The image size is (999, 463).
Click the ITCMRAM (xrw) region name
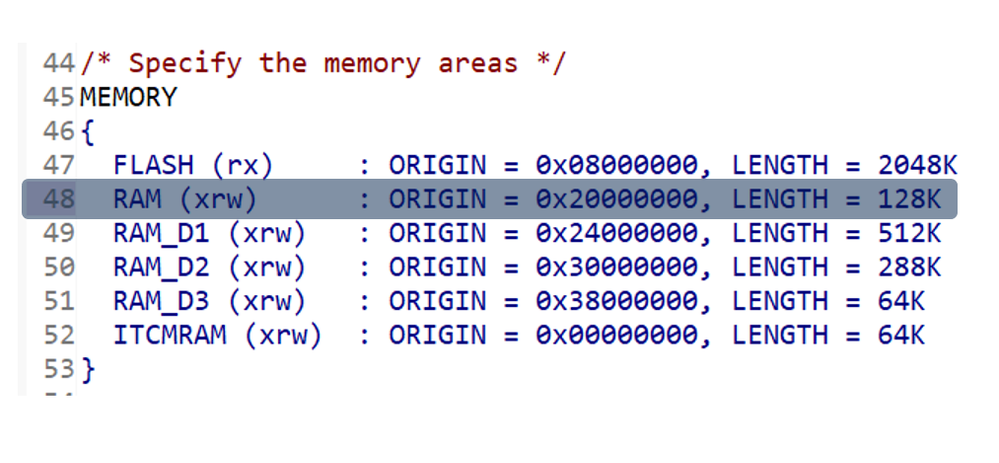(x=218, y=335)
